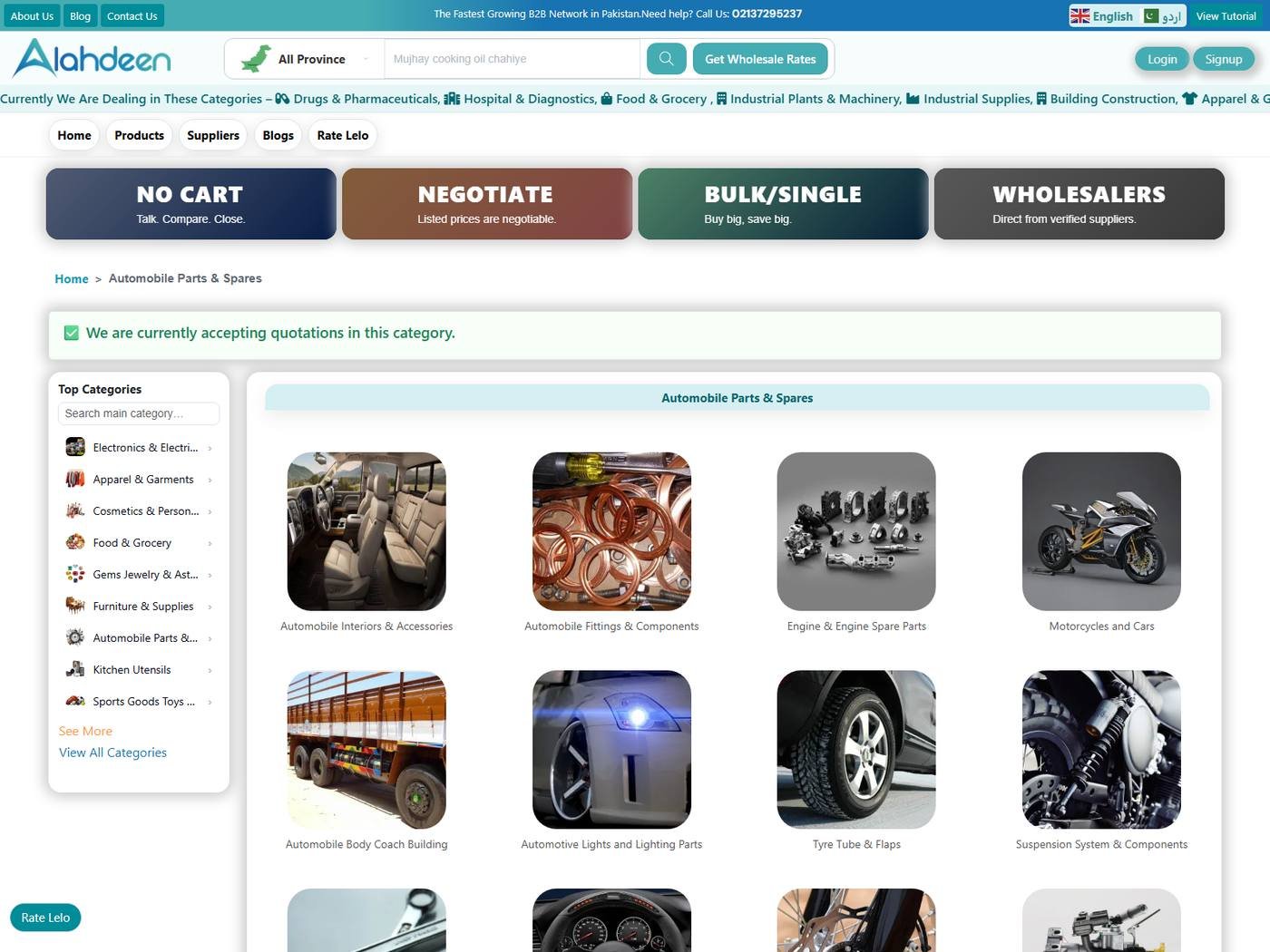This screenshot has height=952, width=1270.
Task: Open Automotive Lights and Lighting Parts thumbnail
Action: 611,750
